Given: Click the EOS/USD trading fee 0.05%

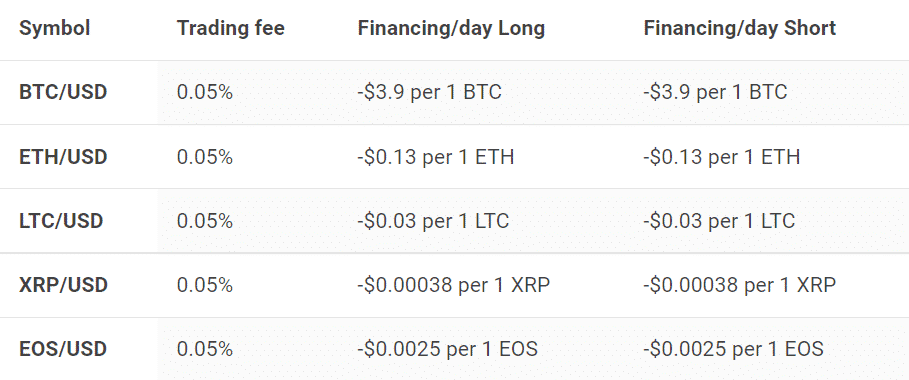Looking at the screenshot, I should coord(205,349).
